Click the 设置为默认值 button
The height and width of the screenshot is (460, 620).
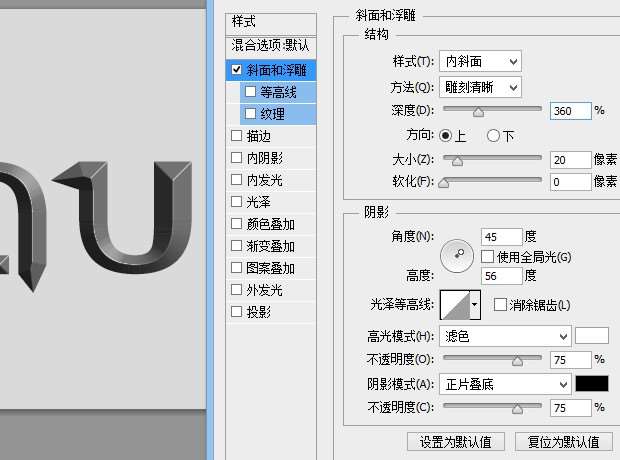pyautogui.click(x=455, y=442)
